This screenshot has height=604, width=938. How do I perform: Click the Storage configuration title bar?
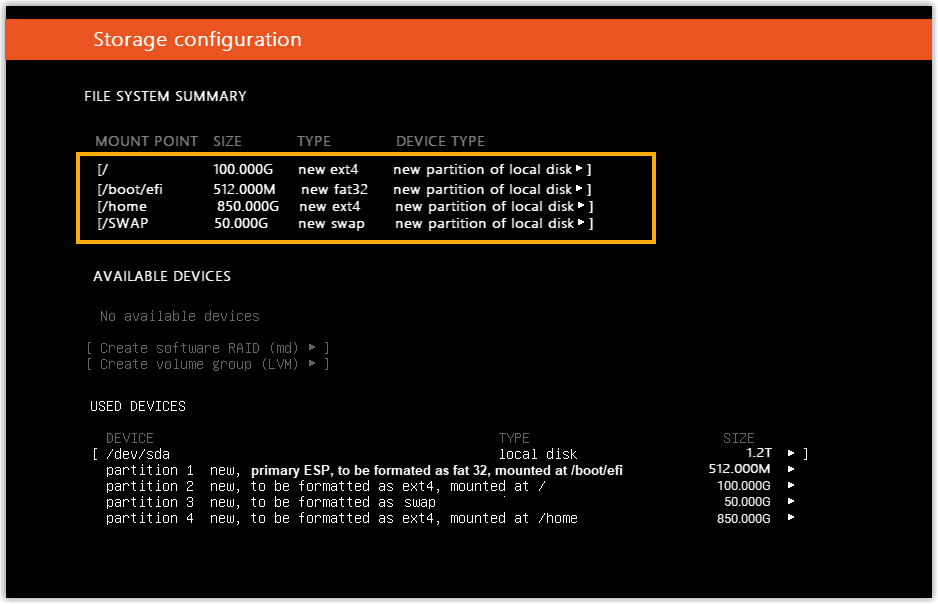468,40
